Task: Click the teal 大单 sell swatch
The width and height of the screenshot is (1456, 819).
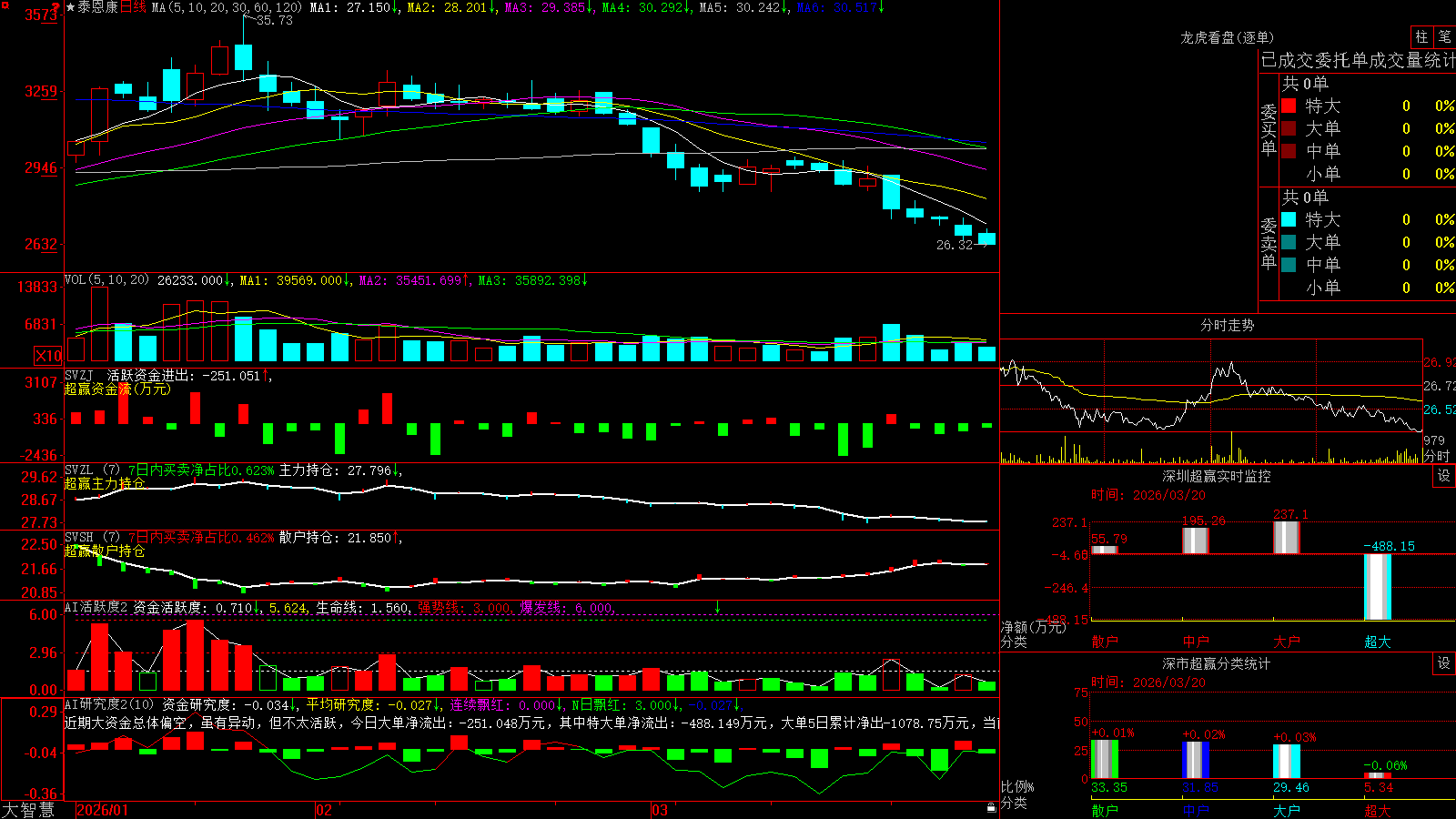Action: 1289,242
